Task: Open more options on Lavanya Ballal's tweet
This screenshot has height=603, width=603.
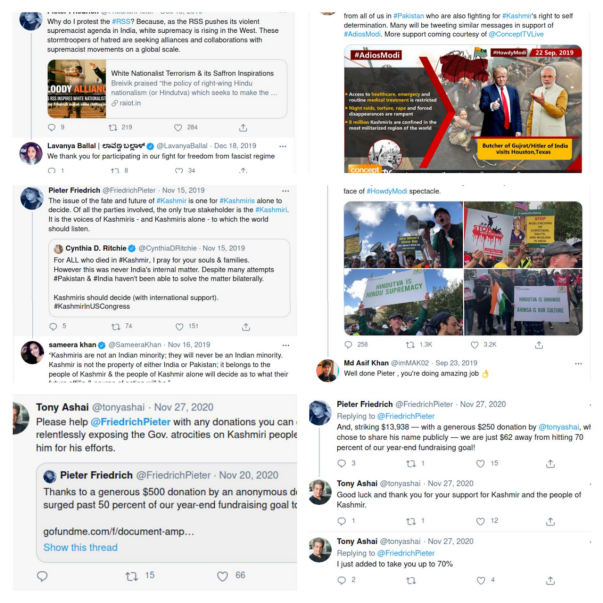Action: pos(283,147)
